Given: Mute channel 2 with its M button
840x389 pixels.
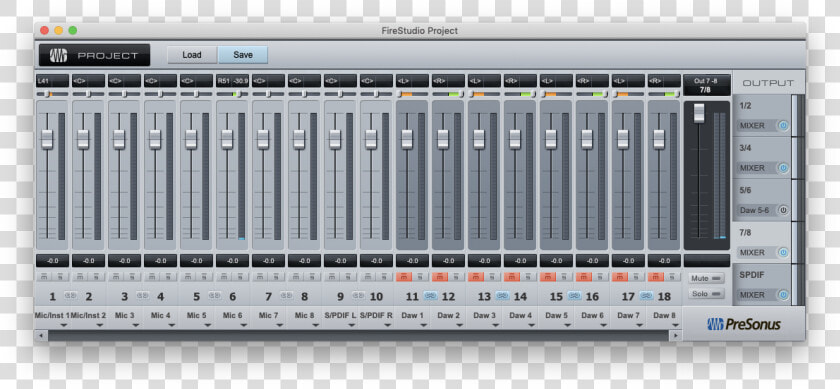Looking at the screenshot, I should pyautogui.click(x=80, y=276).
